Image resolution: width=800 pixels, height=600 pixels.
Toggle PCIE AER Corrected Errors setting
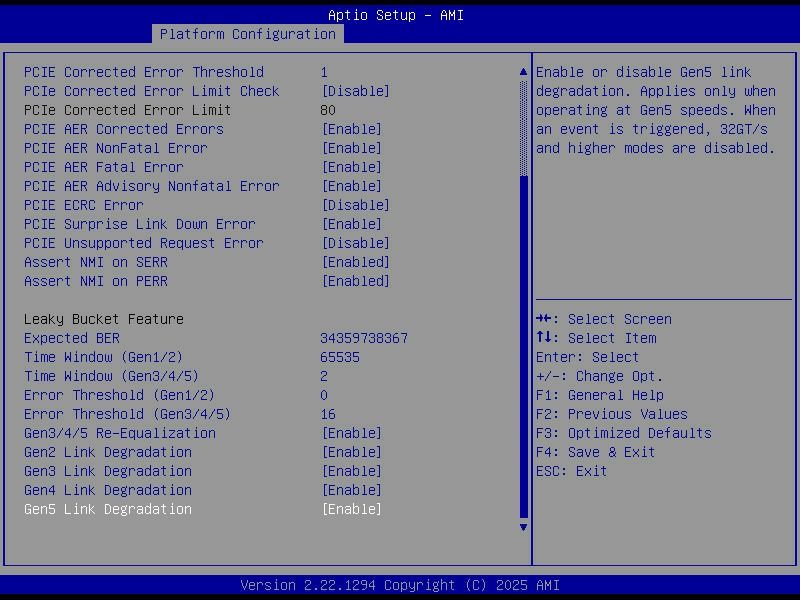(x=352, y=129)
